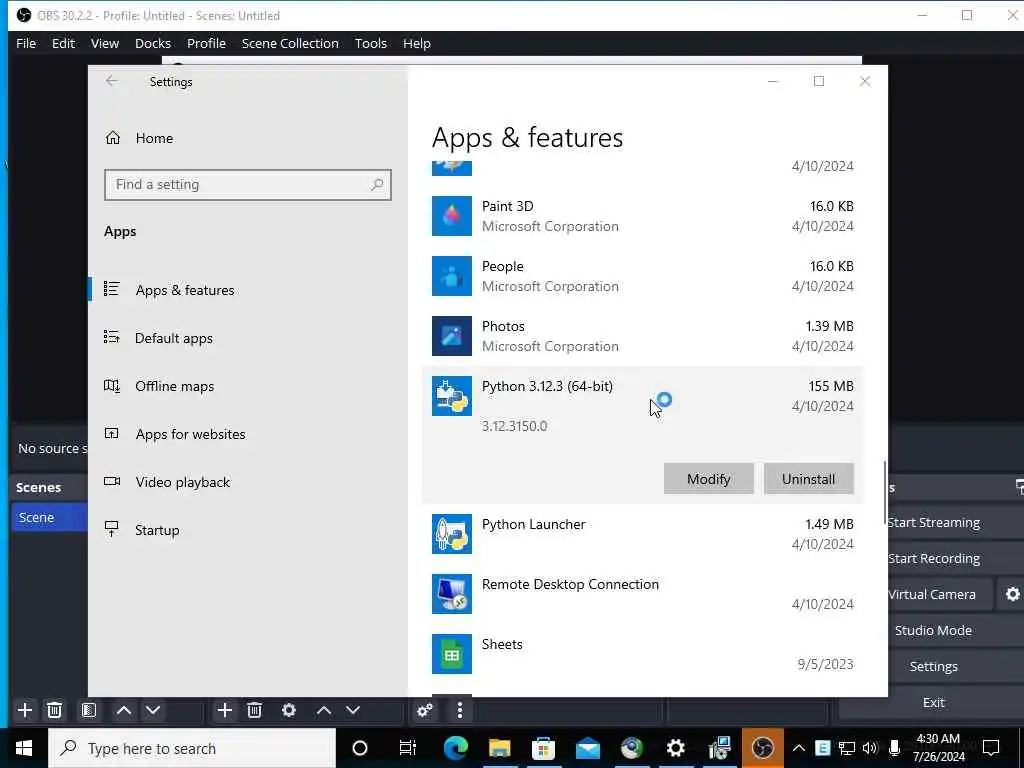Select Apps & features in sidebar
Screen dimensions: 1024x768
click(185, 290)
